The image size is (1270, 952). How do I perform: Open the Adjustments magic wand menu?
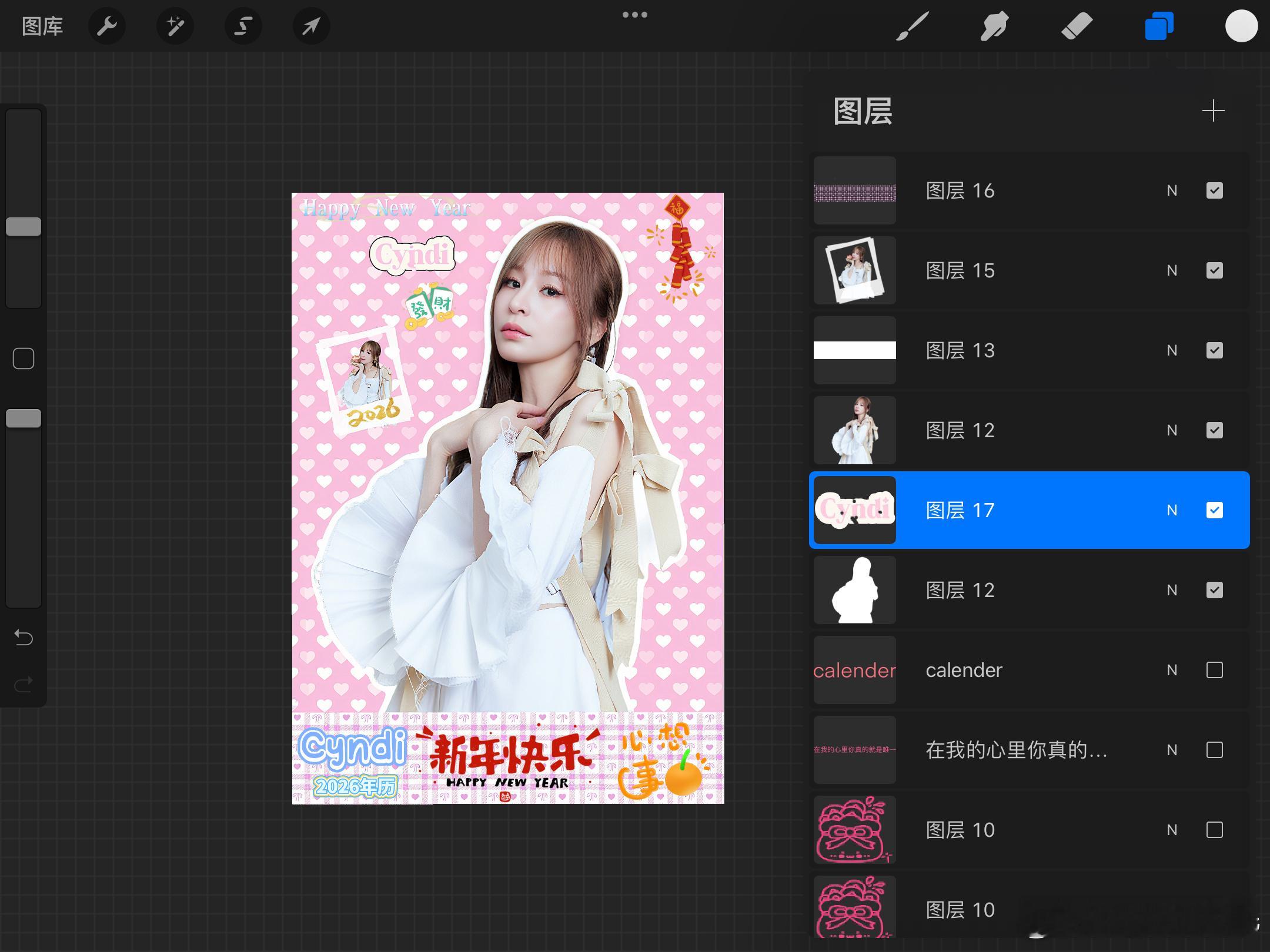pyautogui.click(x=175, y=26)
